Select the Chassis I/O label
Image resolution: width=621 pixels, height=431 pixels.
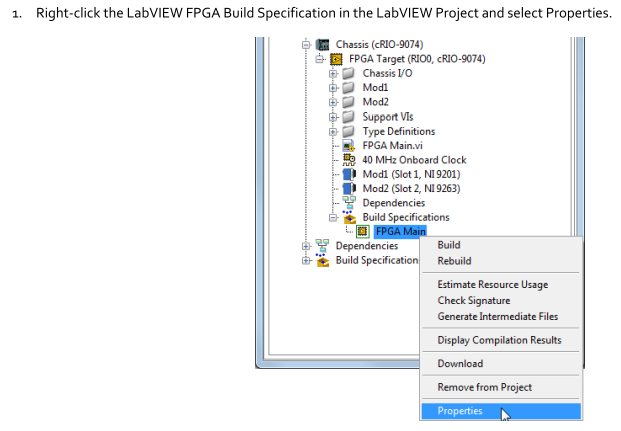(x=387, y=73)
